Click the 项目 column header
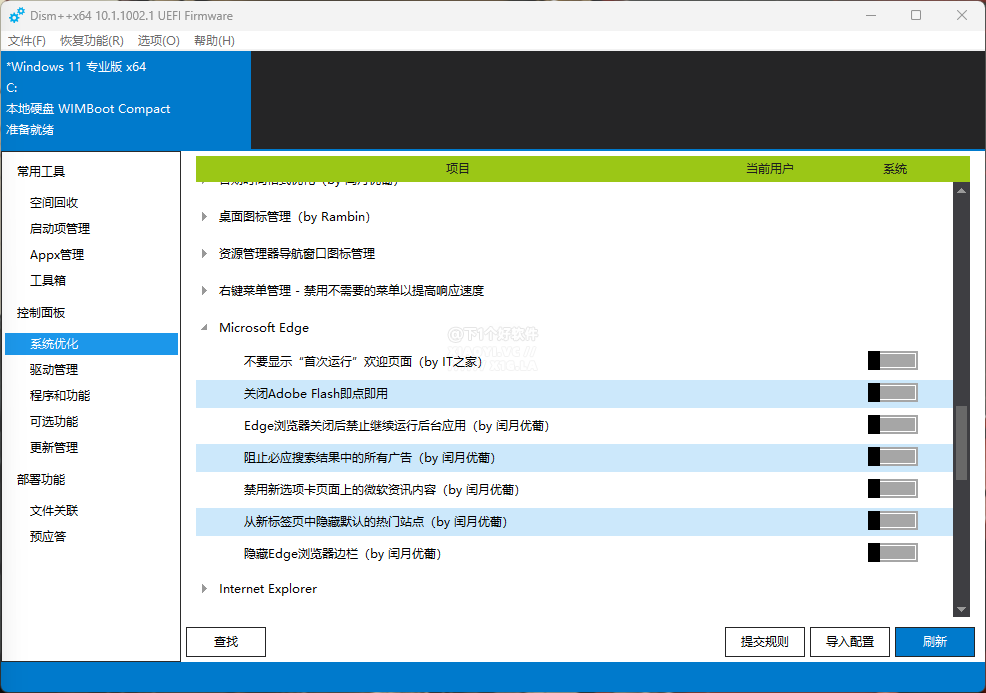 pos(458,169)
